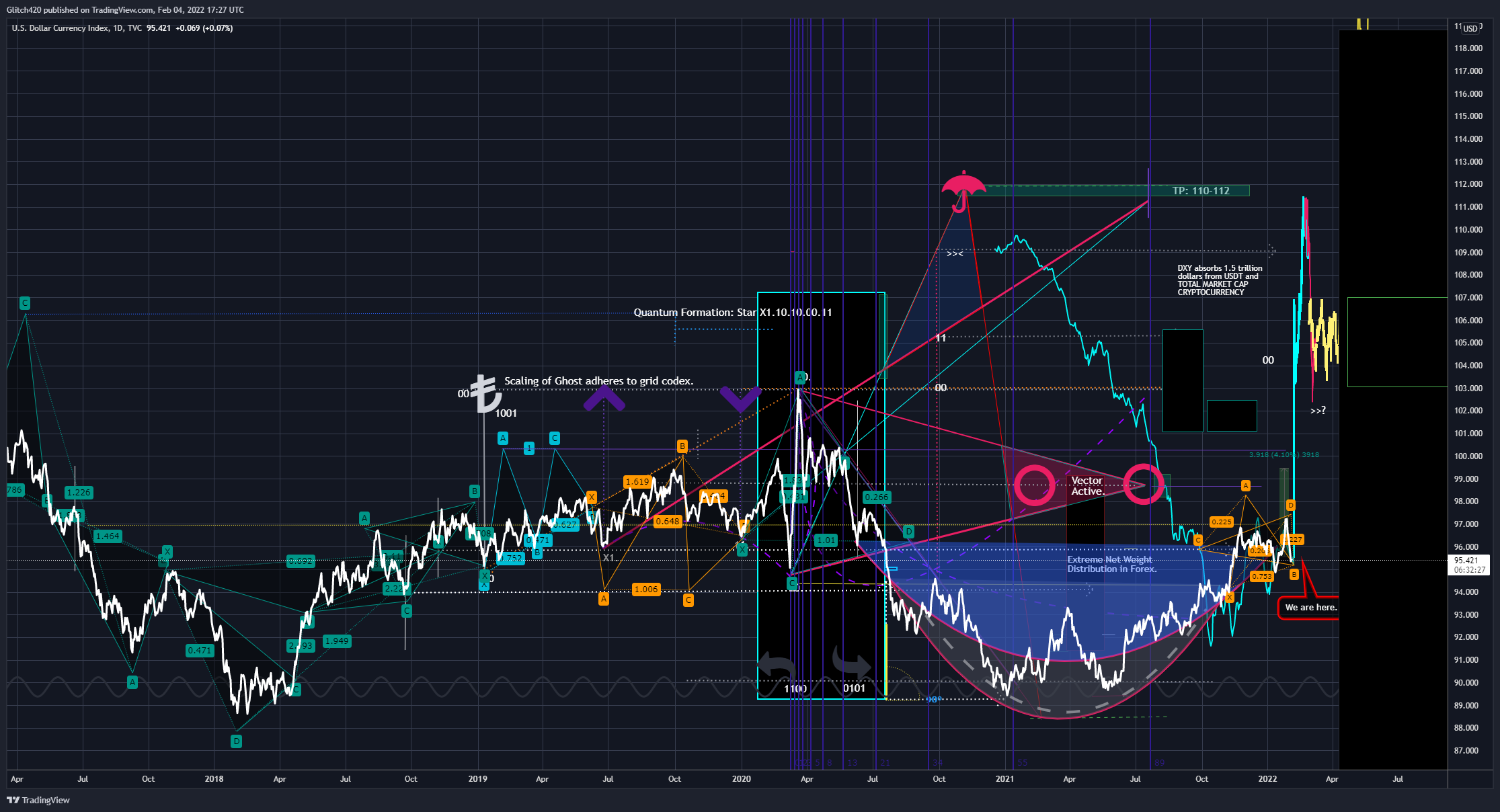Image resolution: width=1500 pixels, height=812 pixels.
Task: Click the 1001 label beside lira symbol
Action: click(x=506, y=413)
